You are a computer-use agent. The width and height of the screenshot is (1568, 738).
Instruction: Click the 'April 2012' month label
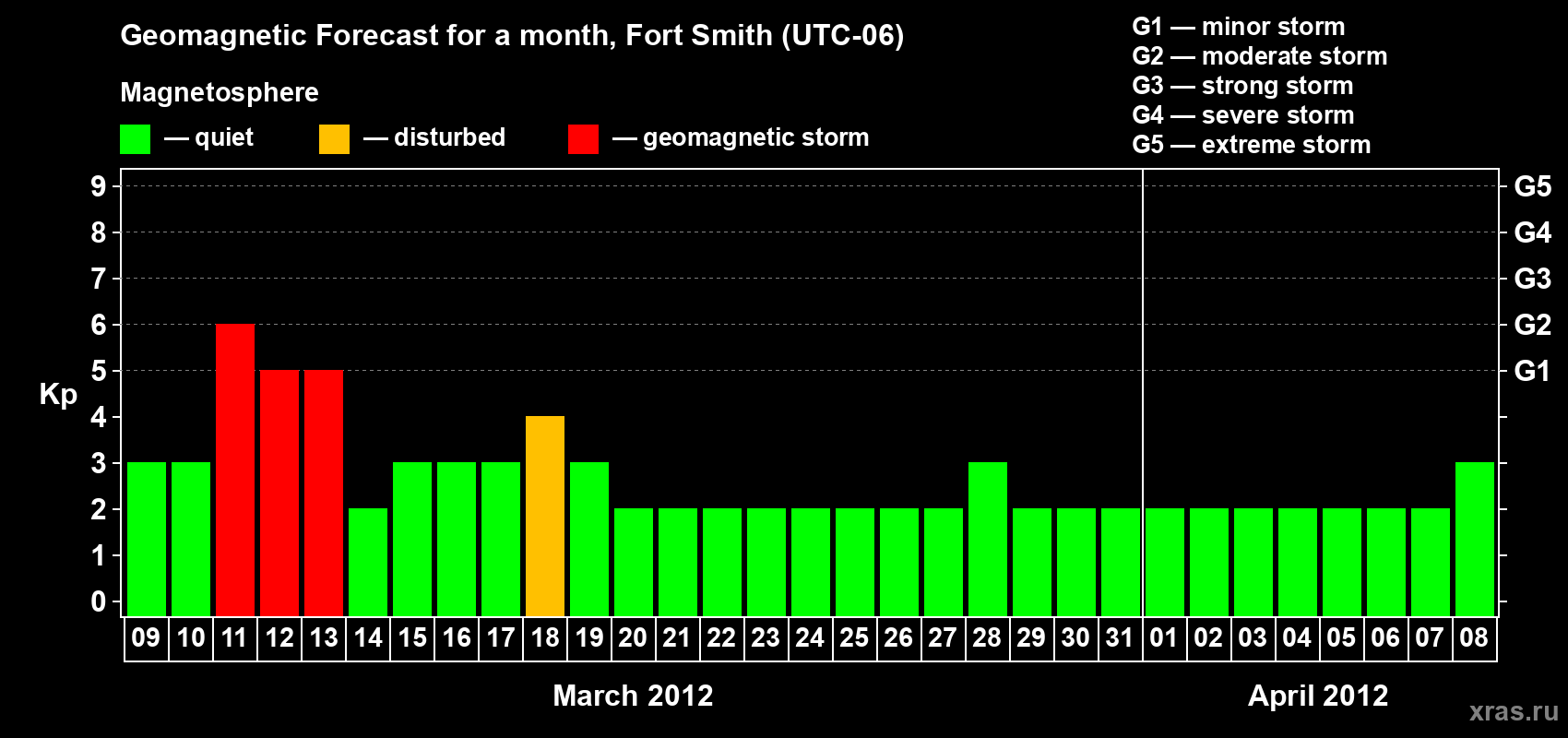click(x=1318, y=696)
